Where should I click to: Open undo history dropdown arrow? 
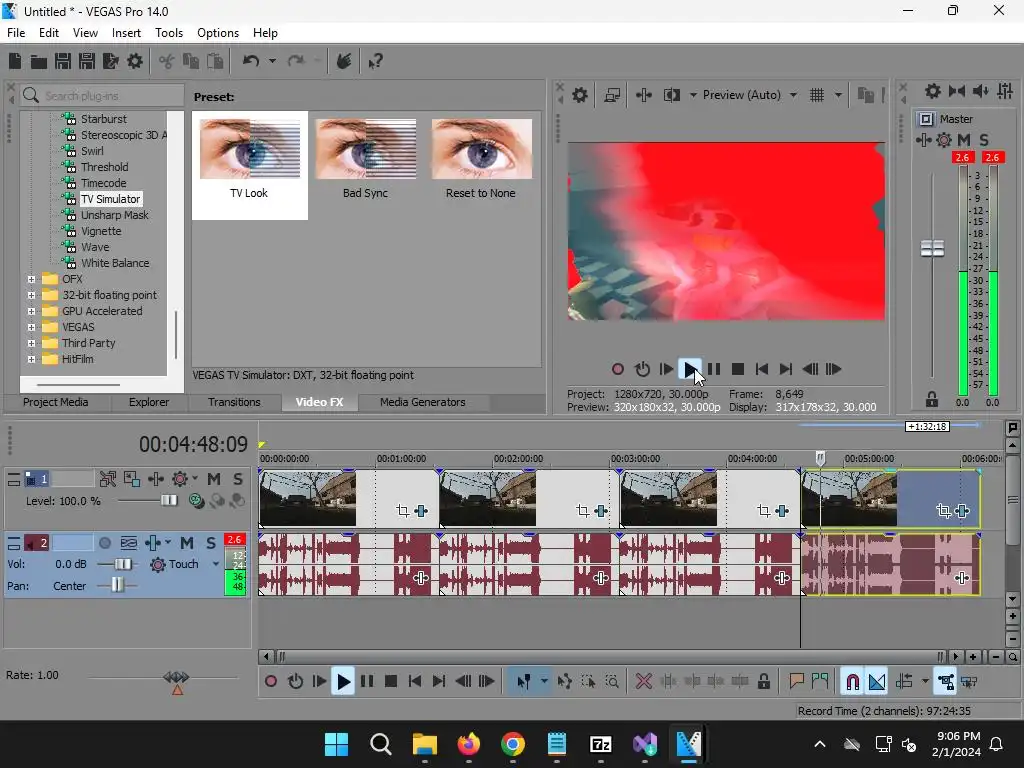click(272, 61)
